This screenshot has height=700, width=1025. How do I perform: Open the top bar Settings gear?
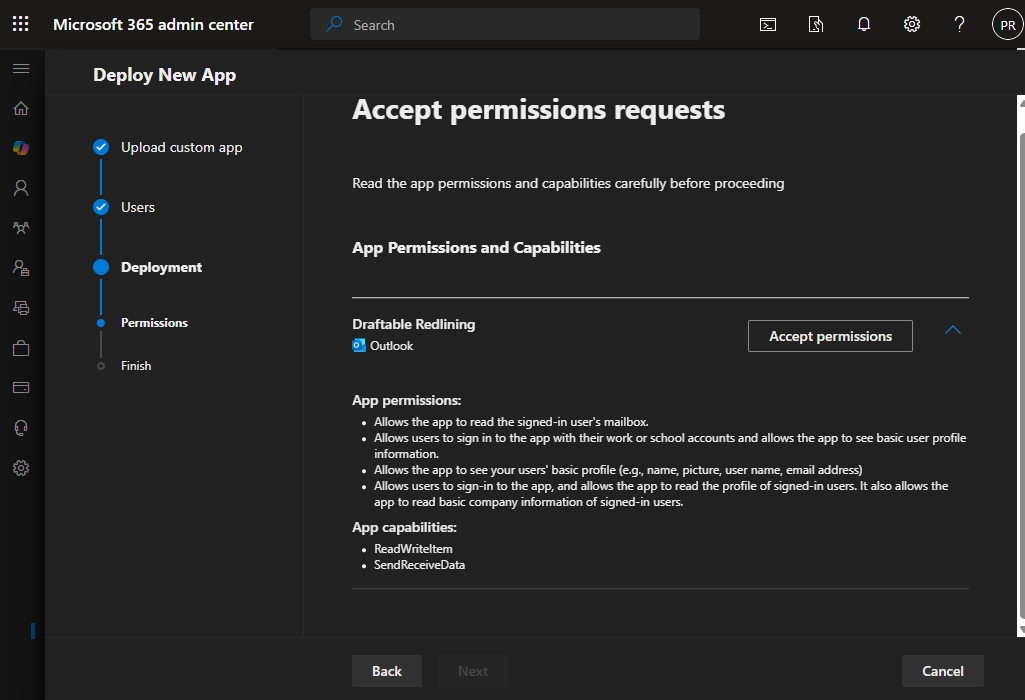(912, 25)
